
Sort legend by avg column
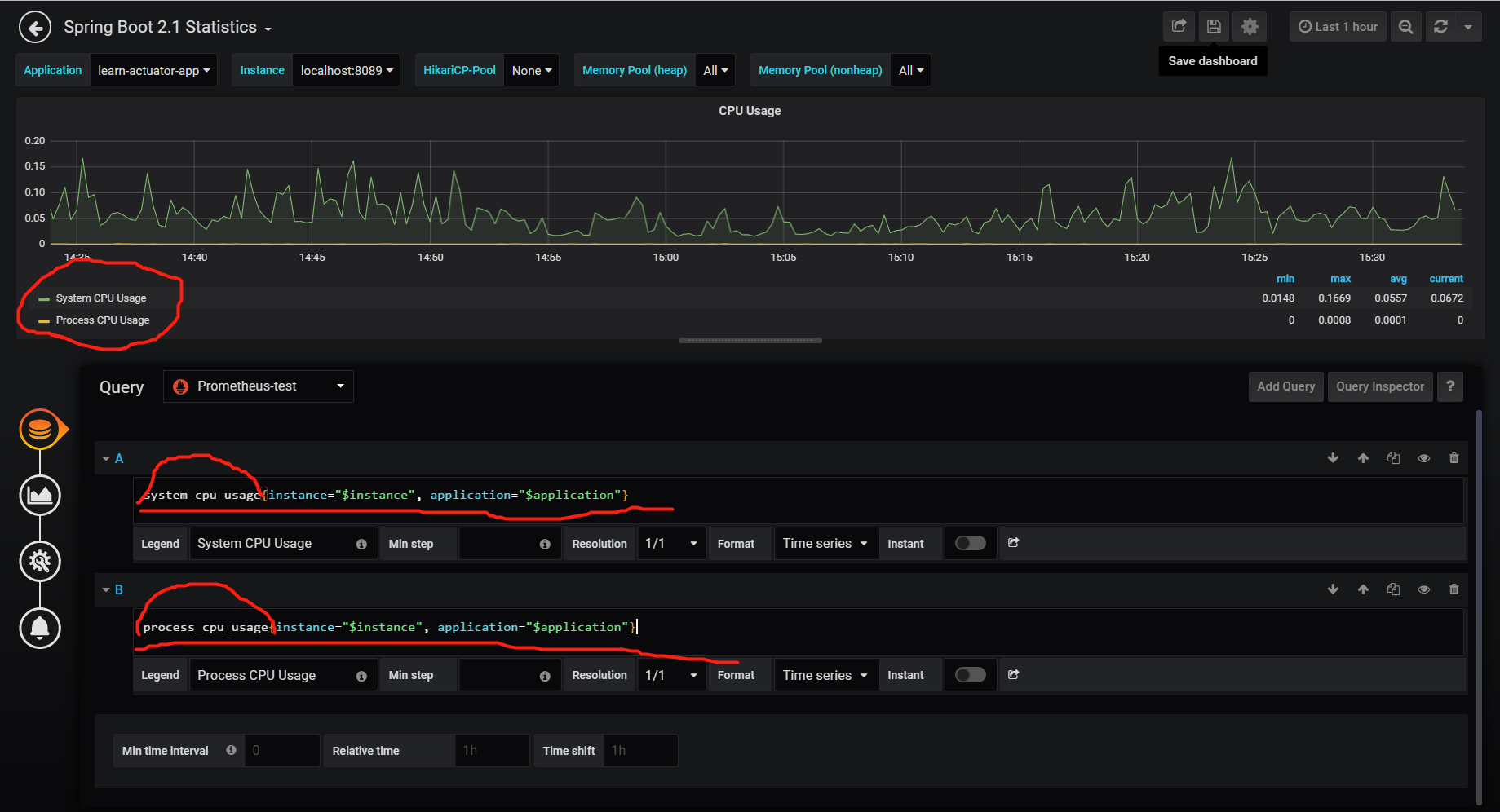click(1398, 279)
